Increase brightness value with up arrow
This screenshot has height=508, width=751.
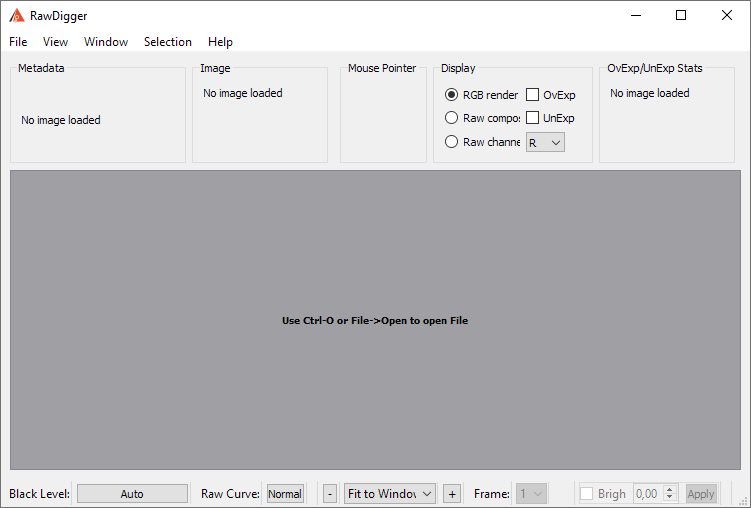click(670, 489)
